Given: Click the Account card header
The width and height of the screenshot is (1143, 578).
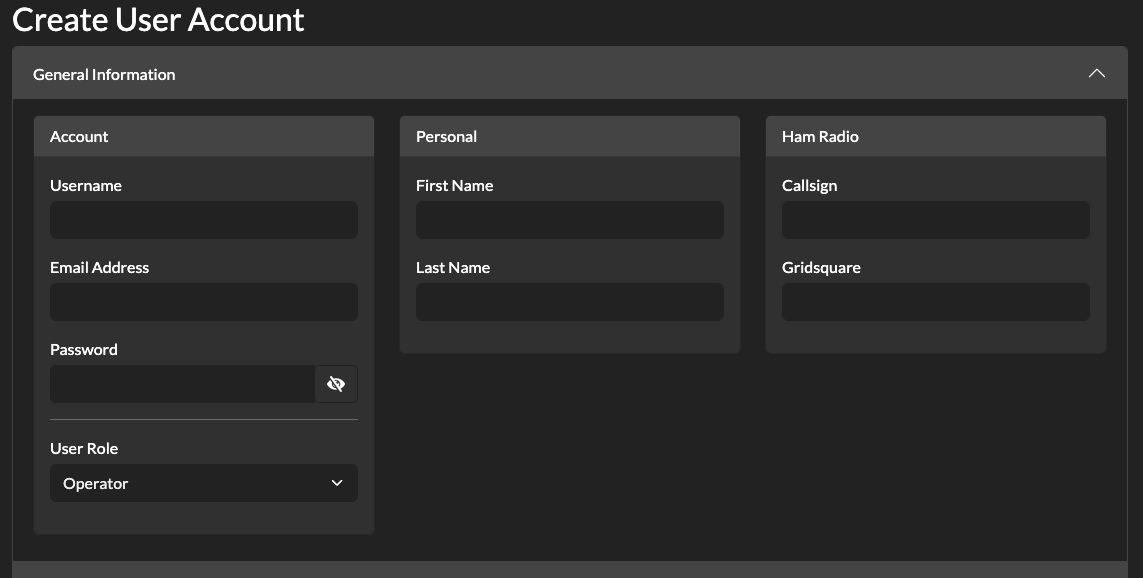Looking at the screenshot, I should 204,136.
